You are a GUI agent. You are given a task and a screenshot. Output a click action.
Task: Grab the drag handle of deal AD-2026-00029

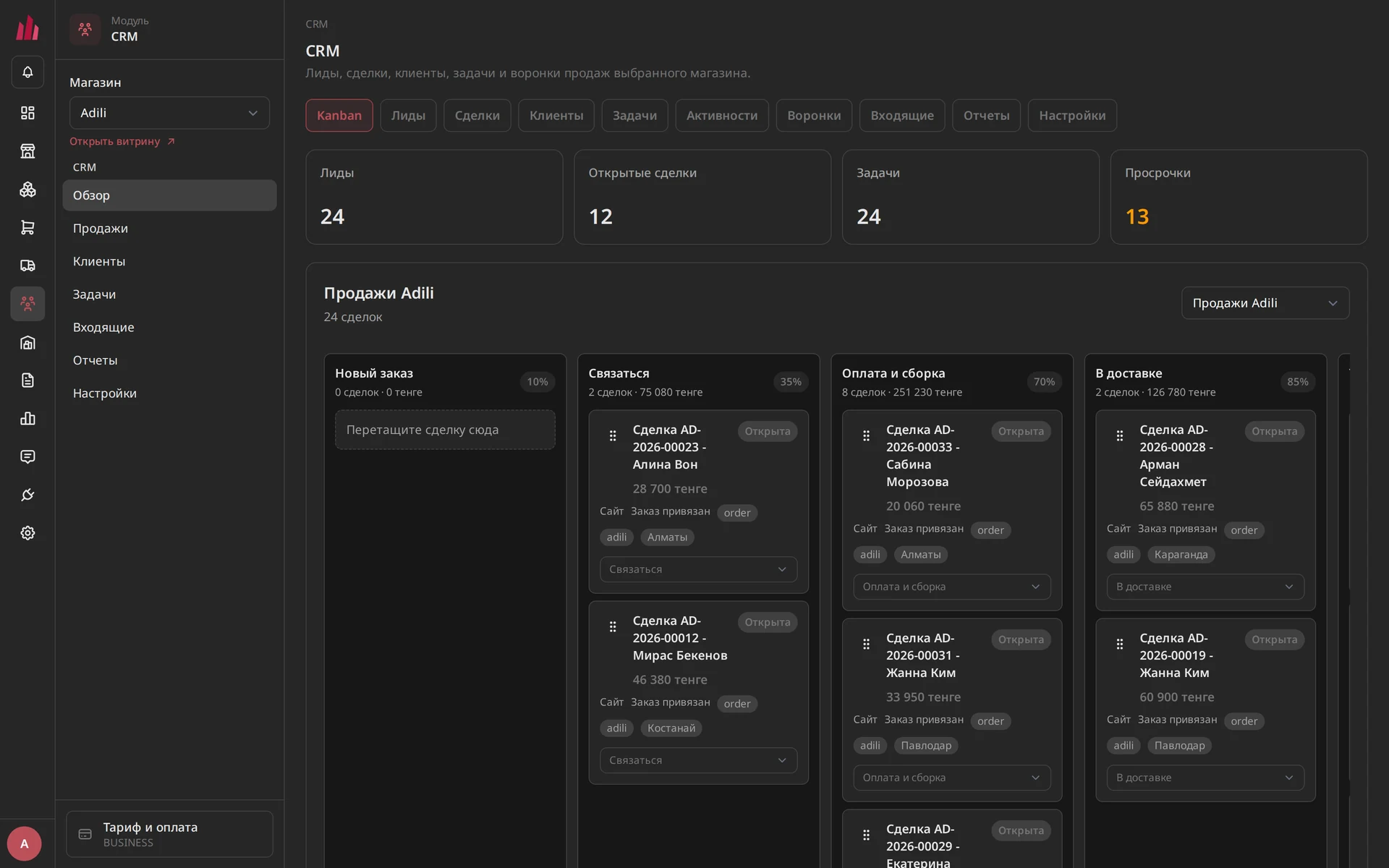click(x=866, y=835)
